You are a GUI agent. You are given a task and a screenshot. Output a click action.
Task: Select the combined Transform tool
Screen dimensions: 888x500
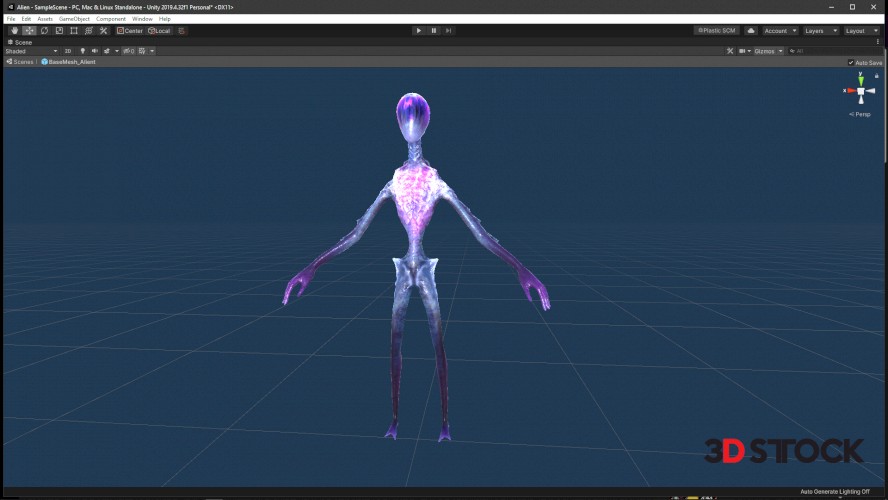[x=88, y=31]
